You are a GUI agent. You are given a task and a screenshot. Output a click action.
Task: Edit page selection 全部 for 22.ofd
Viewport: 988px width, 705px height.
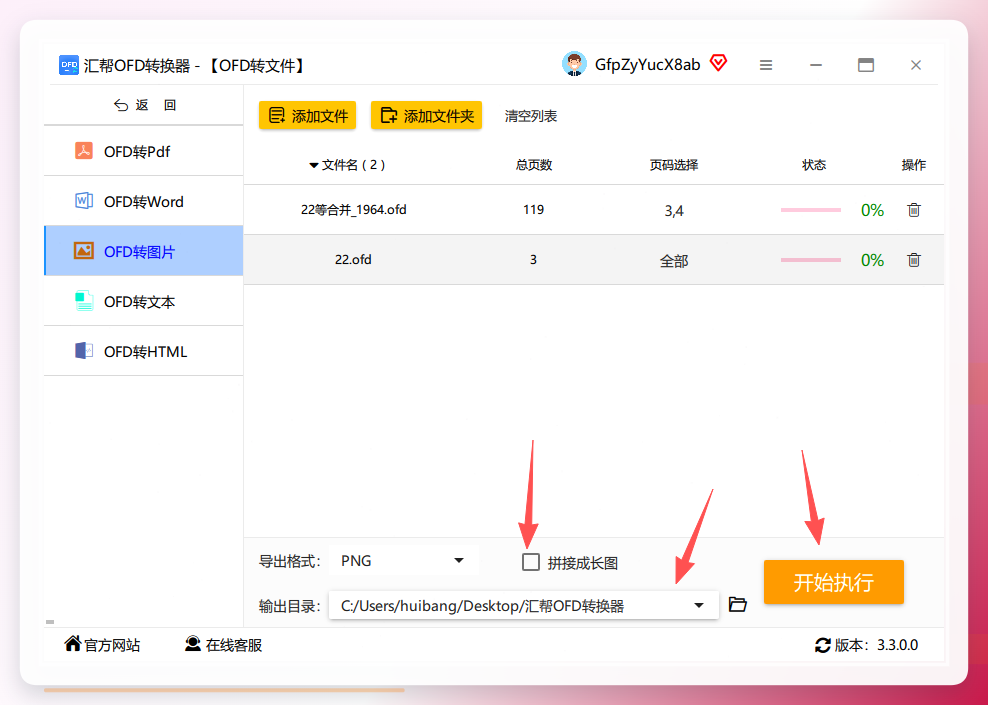[674, 260]
